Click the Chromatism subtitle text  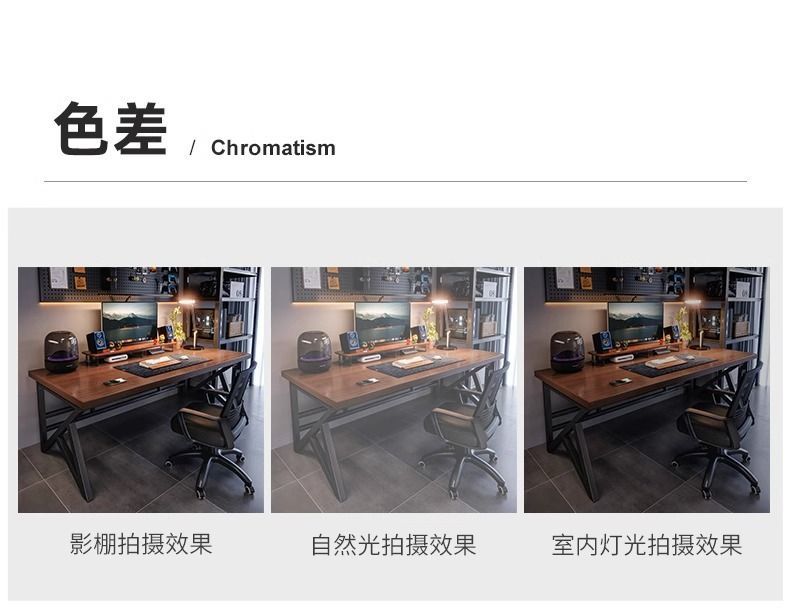click(273, 148)
